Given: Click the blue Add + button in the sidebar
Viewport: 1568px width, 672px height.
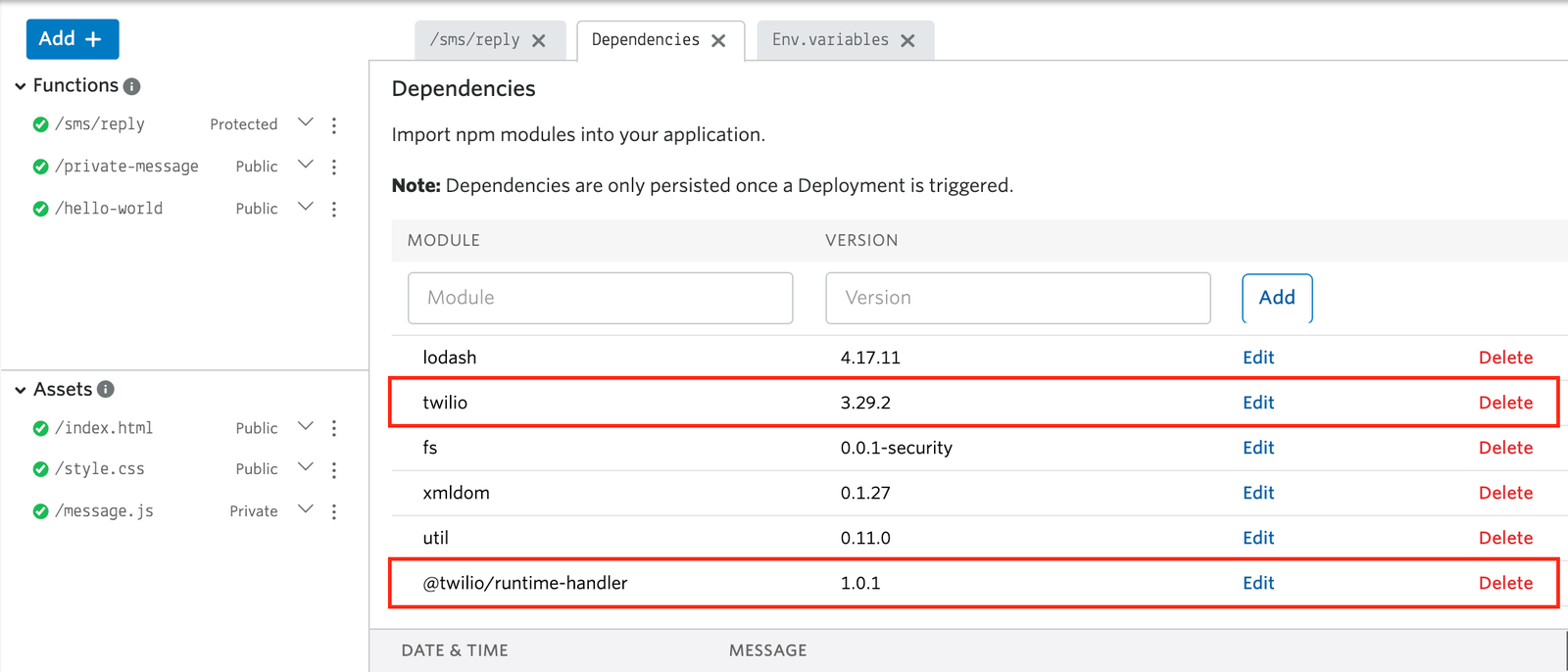Looking at the screenshot, I should coord(73,39).
